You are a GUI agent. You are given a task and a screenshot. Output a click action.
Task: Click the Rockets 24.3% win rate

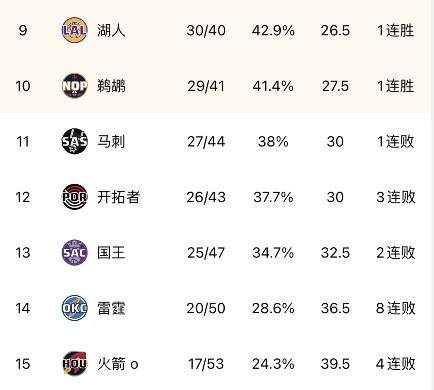click(273, 364)
